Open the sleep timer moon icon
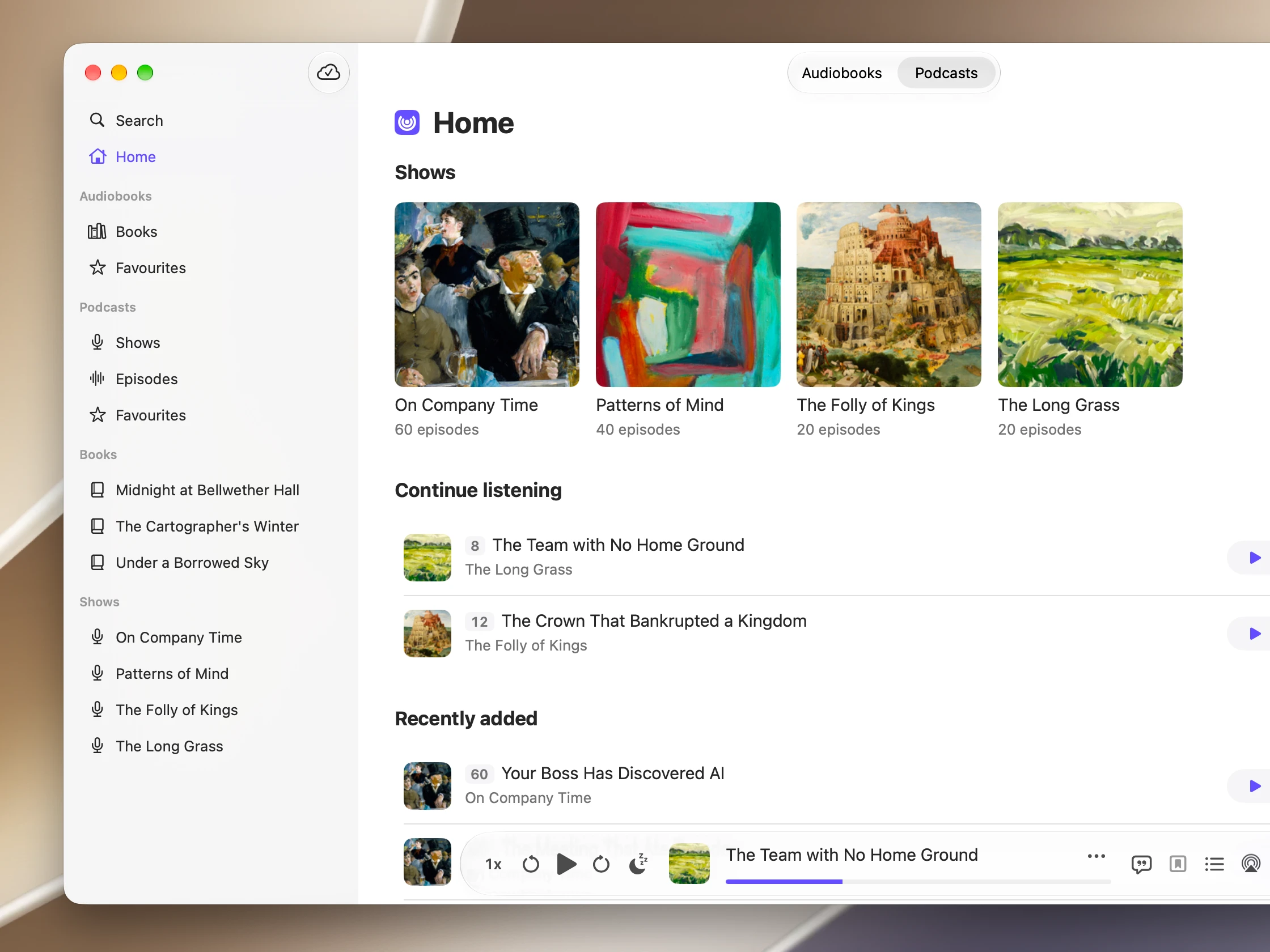 click(x=638, y=864)
